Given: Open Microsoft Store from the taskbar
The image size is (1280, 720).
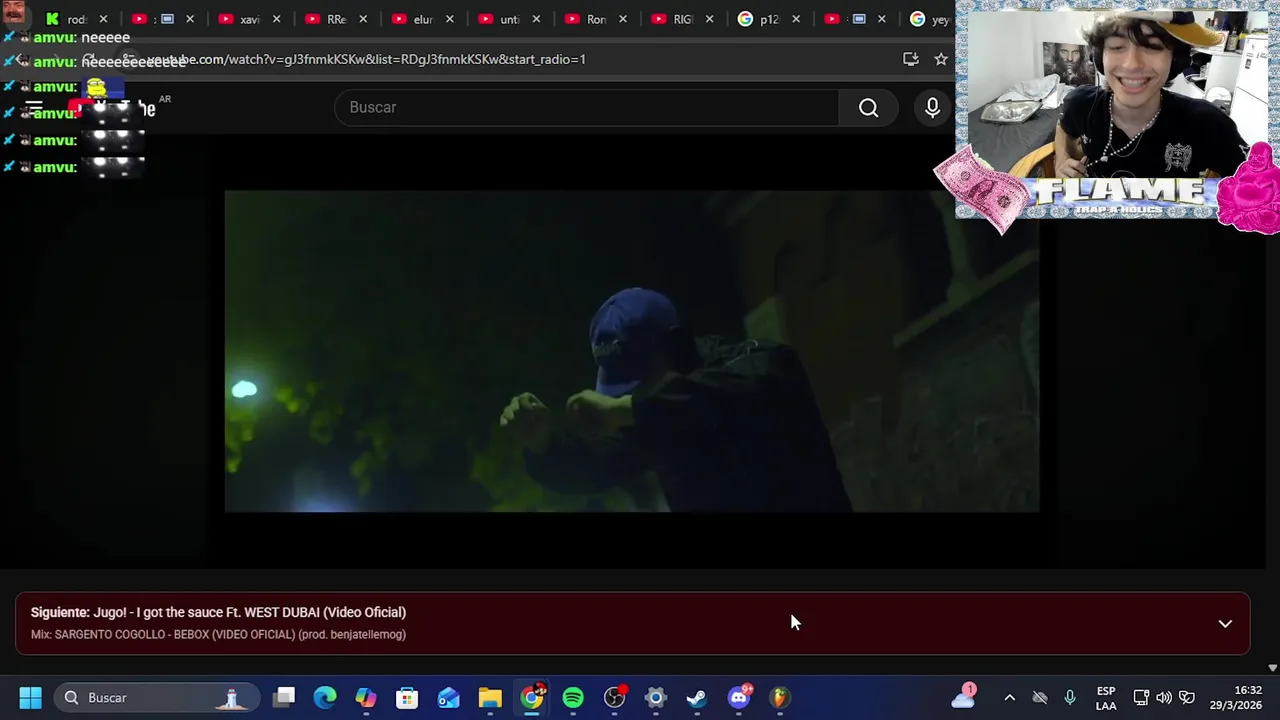Looking at the screenshot, I should [407, 697].
